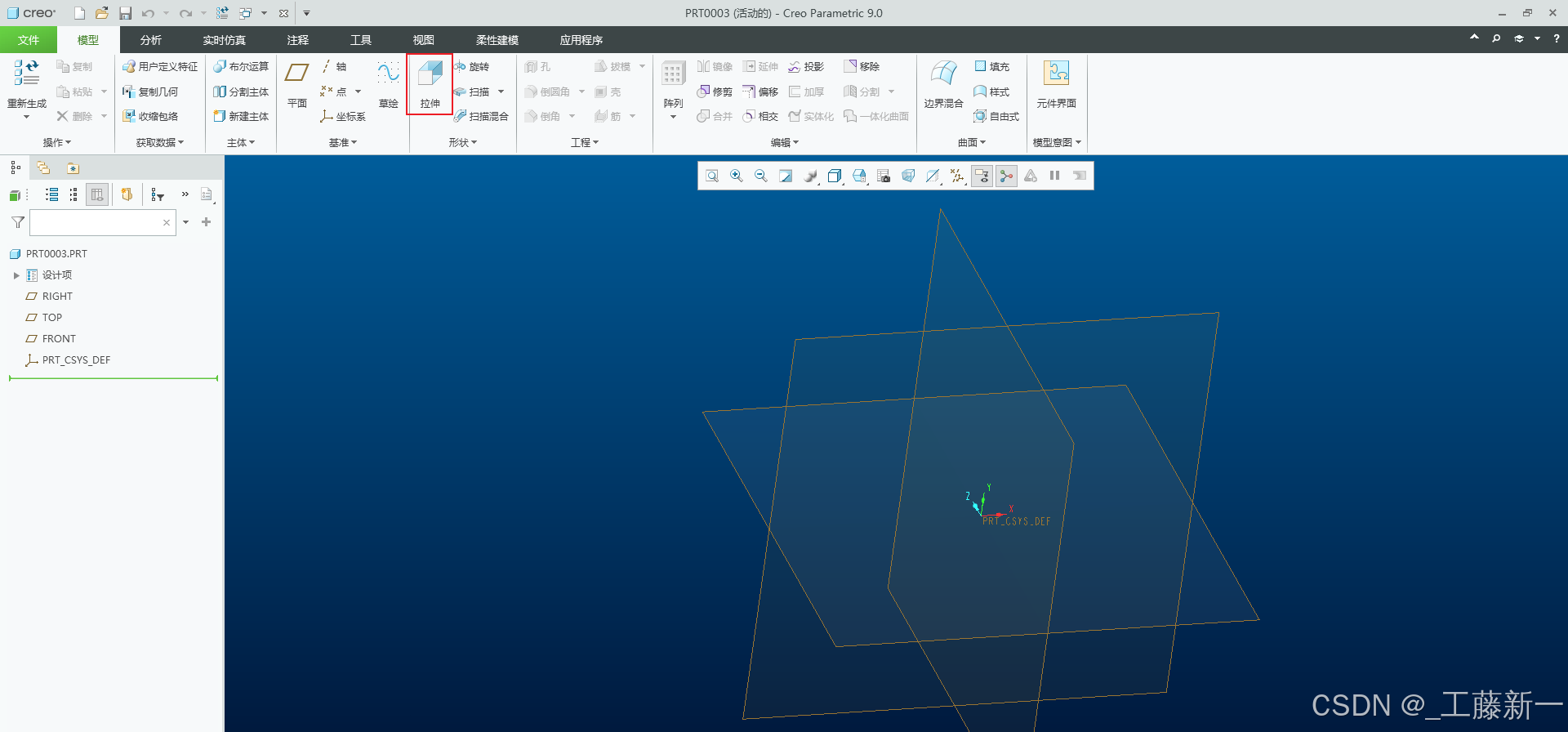Image resolution: width=1568 pixels, height=732 pixels.
Task: Click the zoom out icon in graphics toolbar
Action: point(761,176)
